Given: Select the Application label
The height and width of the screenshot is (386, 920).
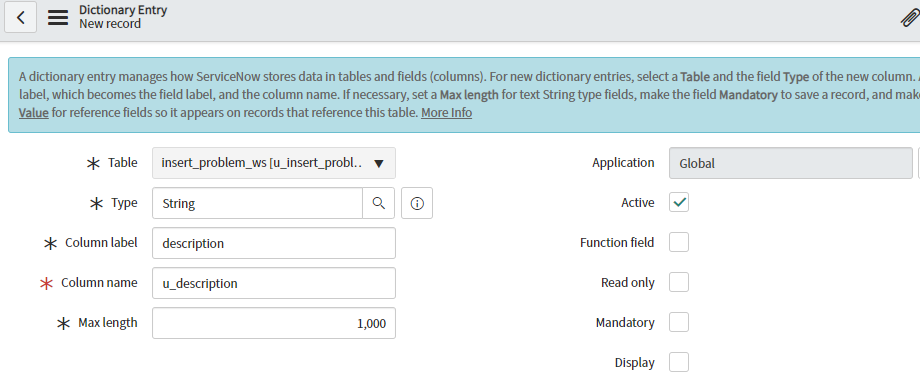Looking at the screenshot, I should tap(623, 162).
